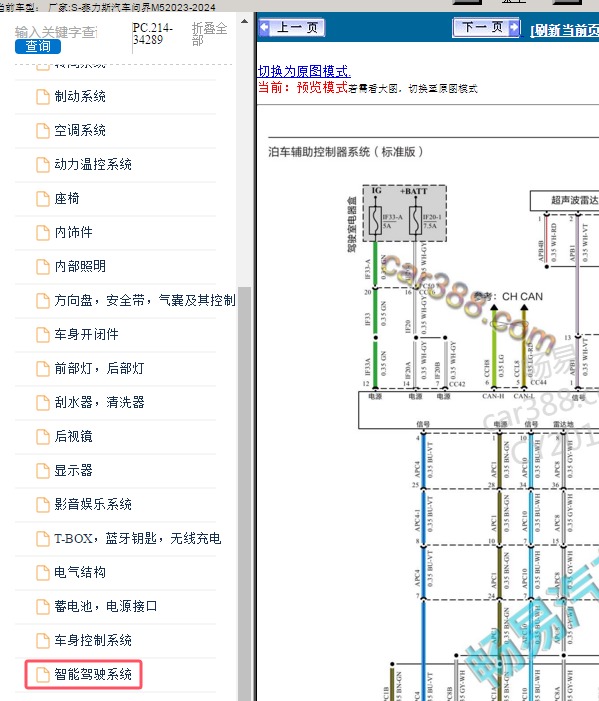
Task: Click the folder icon beside 制动系统
Action: (x=43, y=97)
